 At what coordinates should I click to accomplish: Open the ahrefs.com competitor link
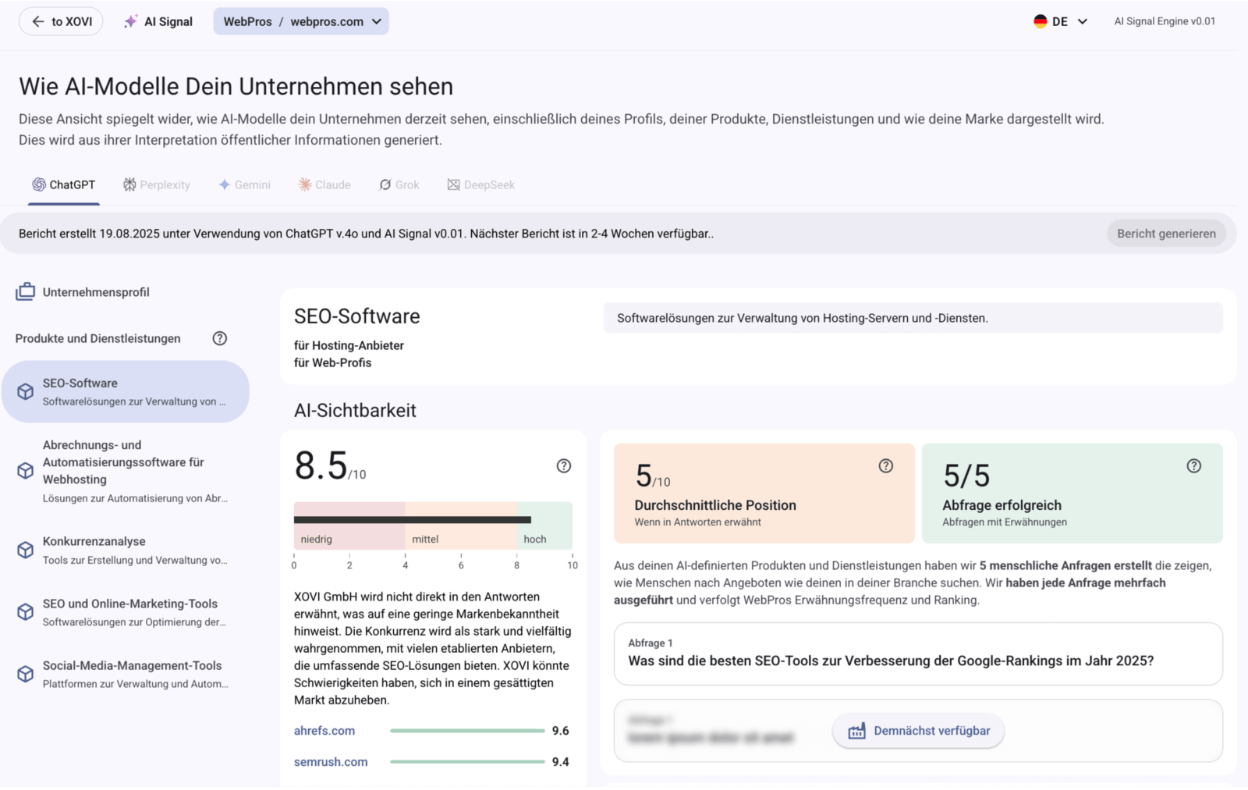pyautogui.click(x=324, y=731)
